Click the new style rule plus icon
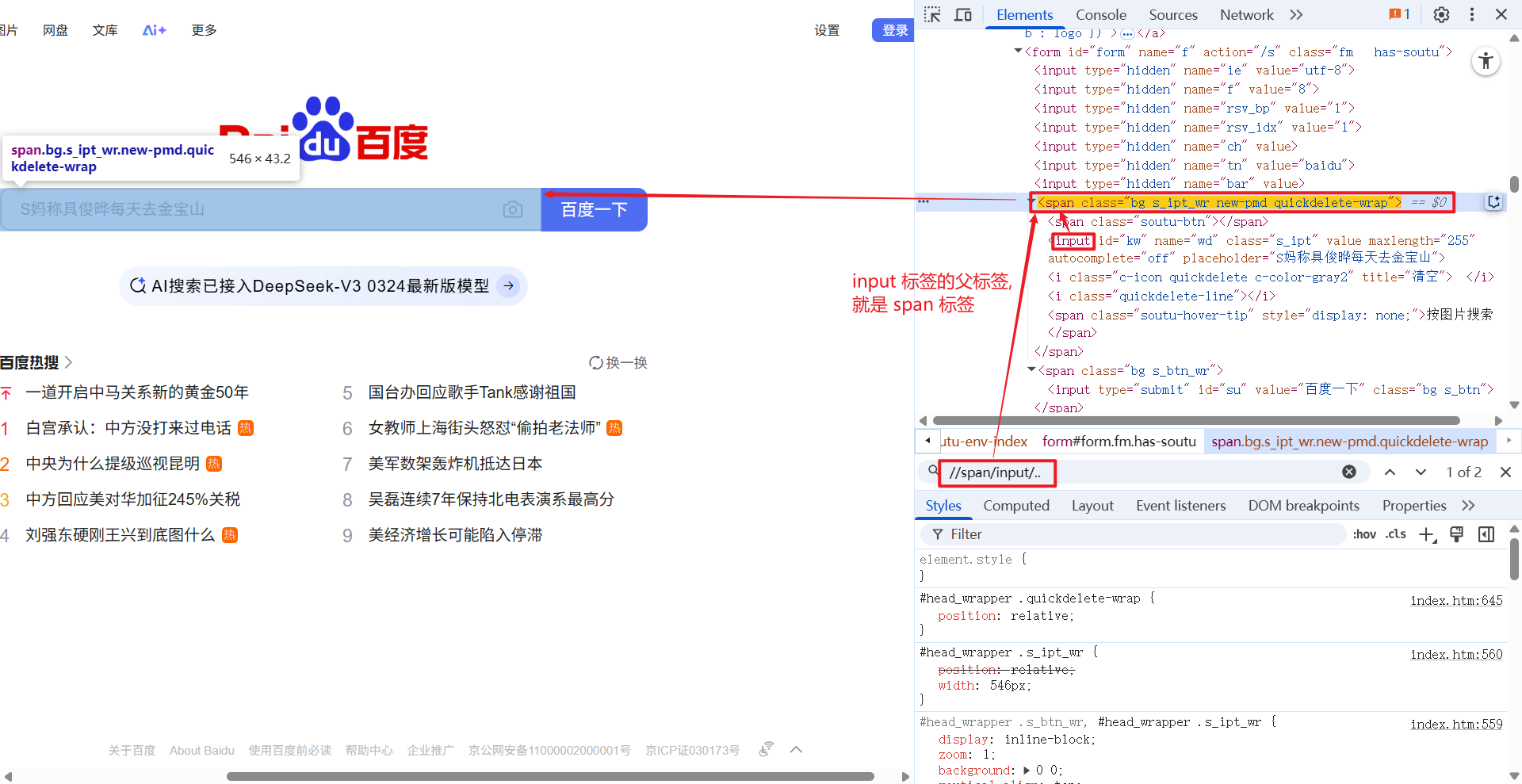The width and height of the screenshot is (1522, 784). 1427,535
